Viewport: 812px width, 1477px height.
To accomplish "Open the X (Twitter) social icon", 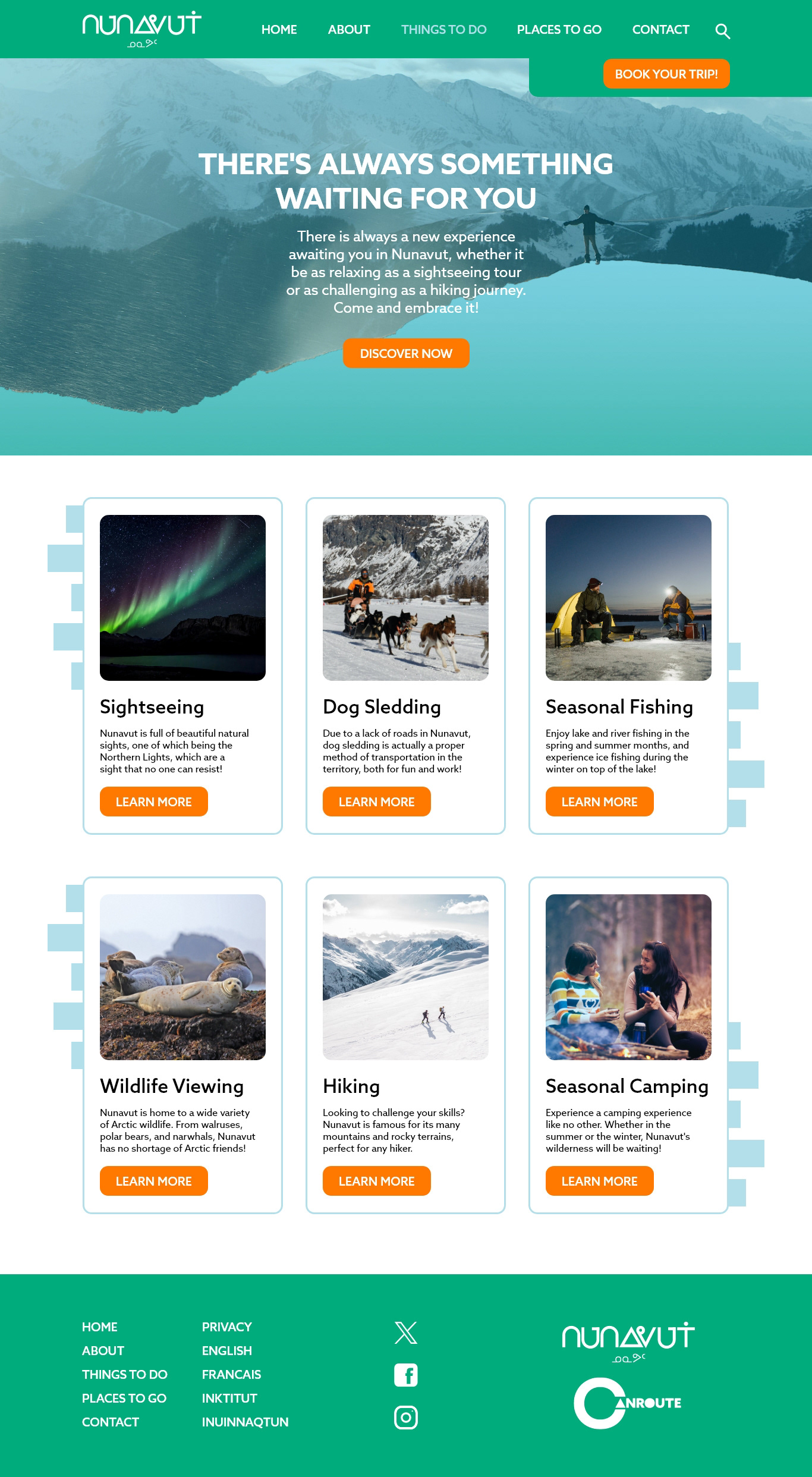I will tap(406, 1333).
